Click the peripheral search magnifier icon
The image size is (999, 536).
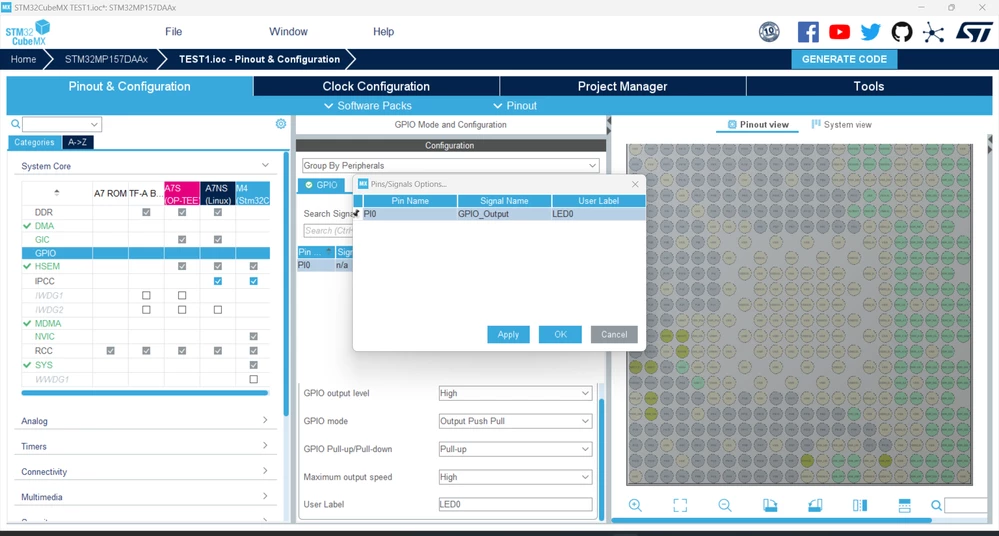tap(15, 124)
